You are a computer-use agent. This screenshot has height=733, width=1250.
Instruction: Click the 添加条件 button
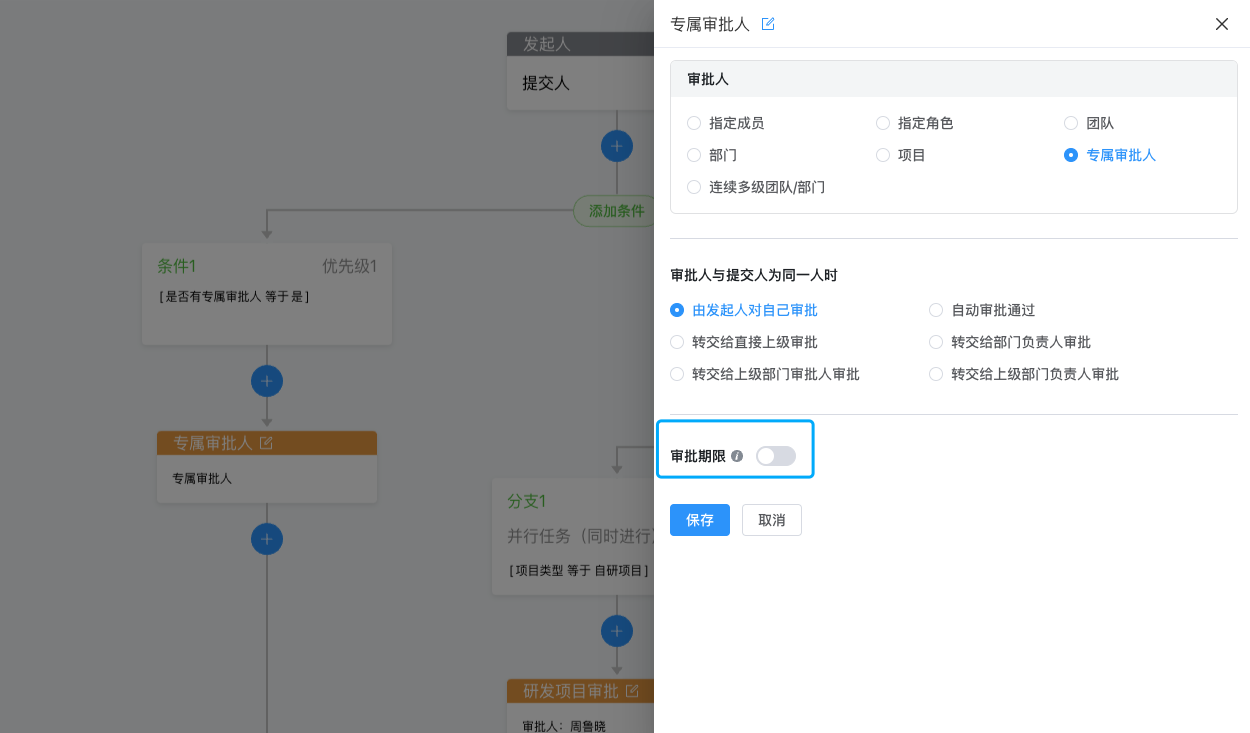(x=614, y=211)
